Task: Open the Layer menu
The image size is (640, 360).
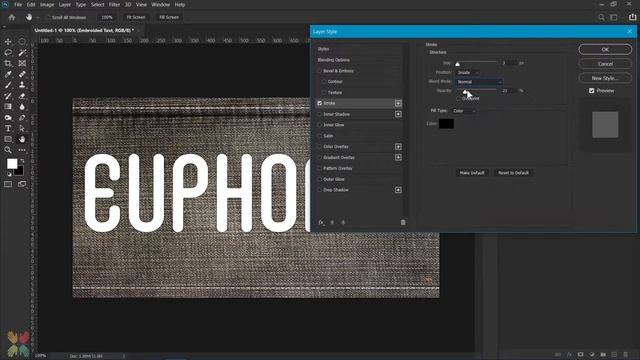Action: click(x=65, y=4)
